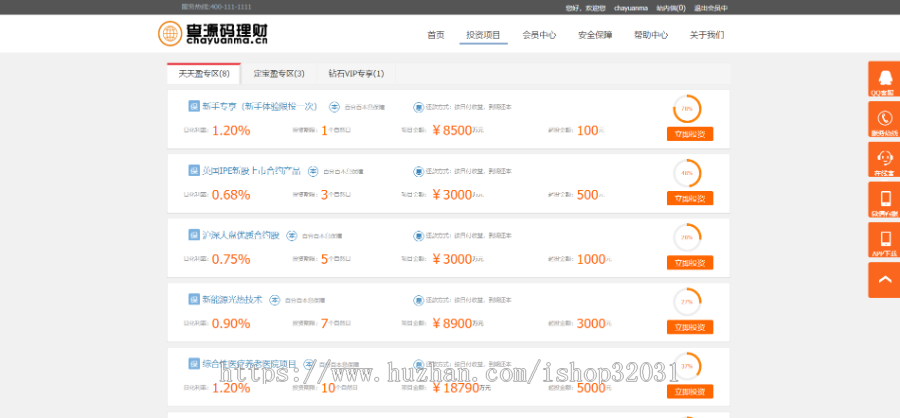Screen dimensions: 900x418
Task: Click the back-to-top arrow button
Action: click(x=884, y=280)
